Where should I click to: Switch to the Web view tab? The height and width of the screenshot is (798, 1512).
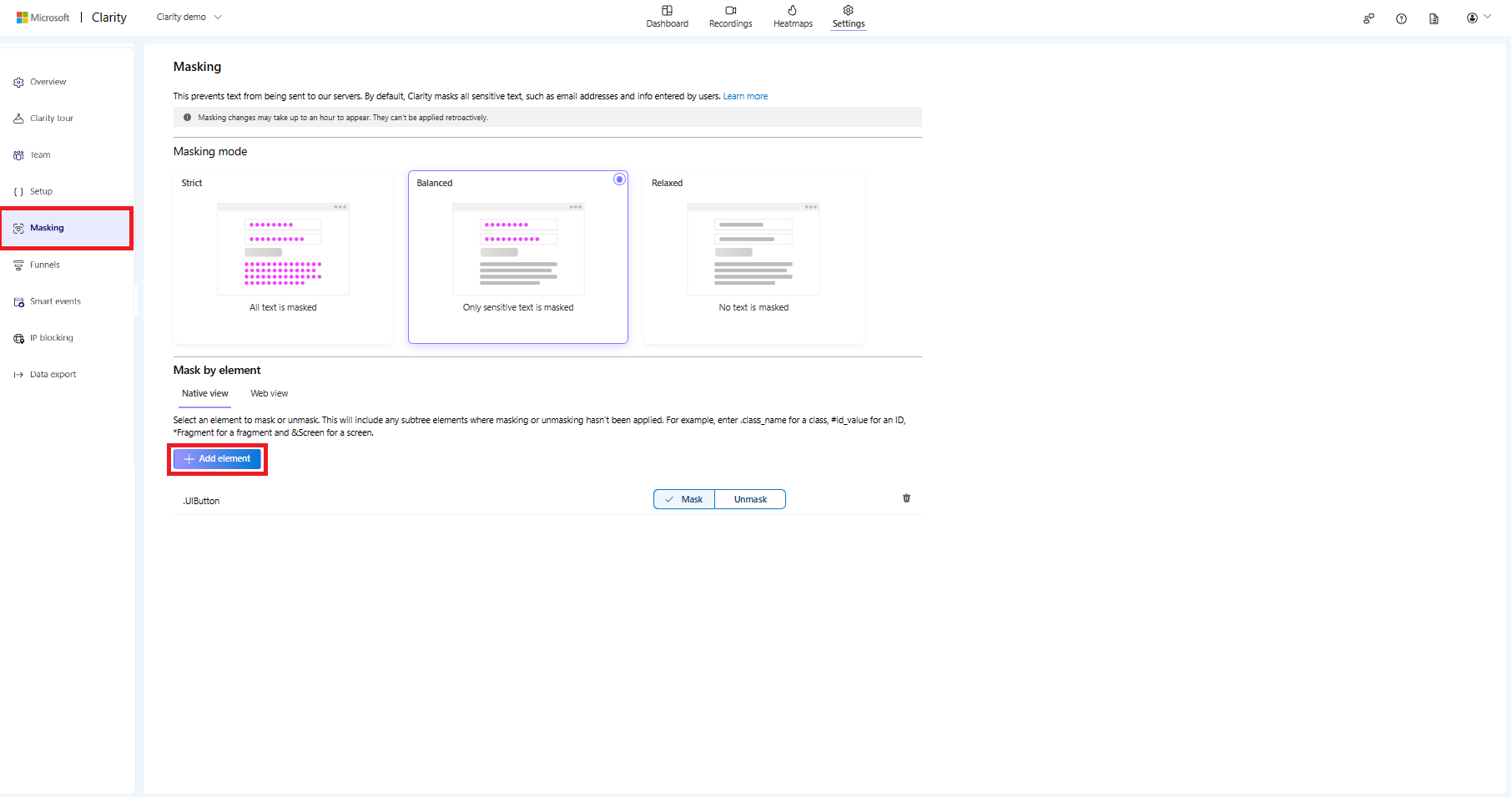[269, 394]
